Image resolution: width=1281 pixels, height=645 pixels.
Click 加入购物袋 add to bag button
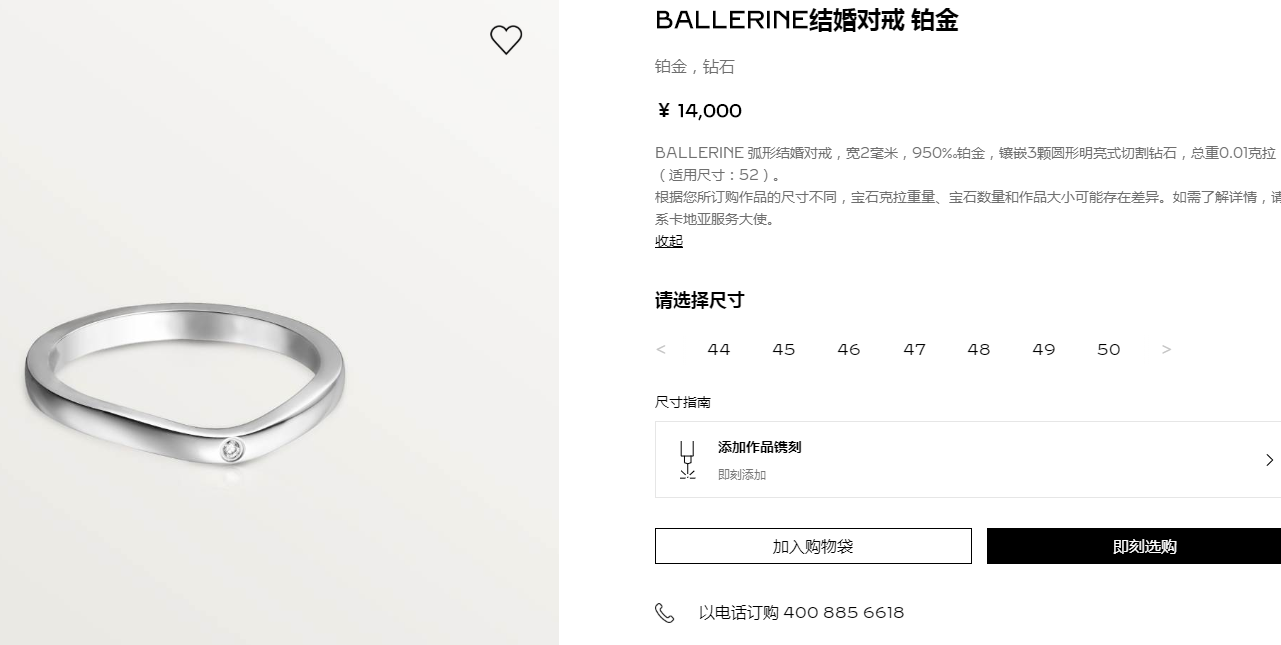click(813, 546)
